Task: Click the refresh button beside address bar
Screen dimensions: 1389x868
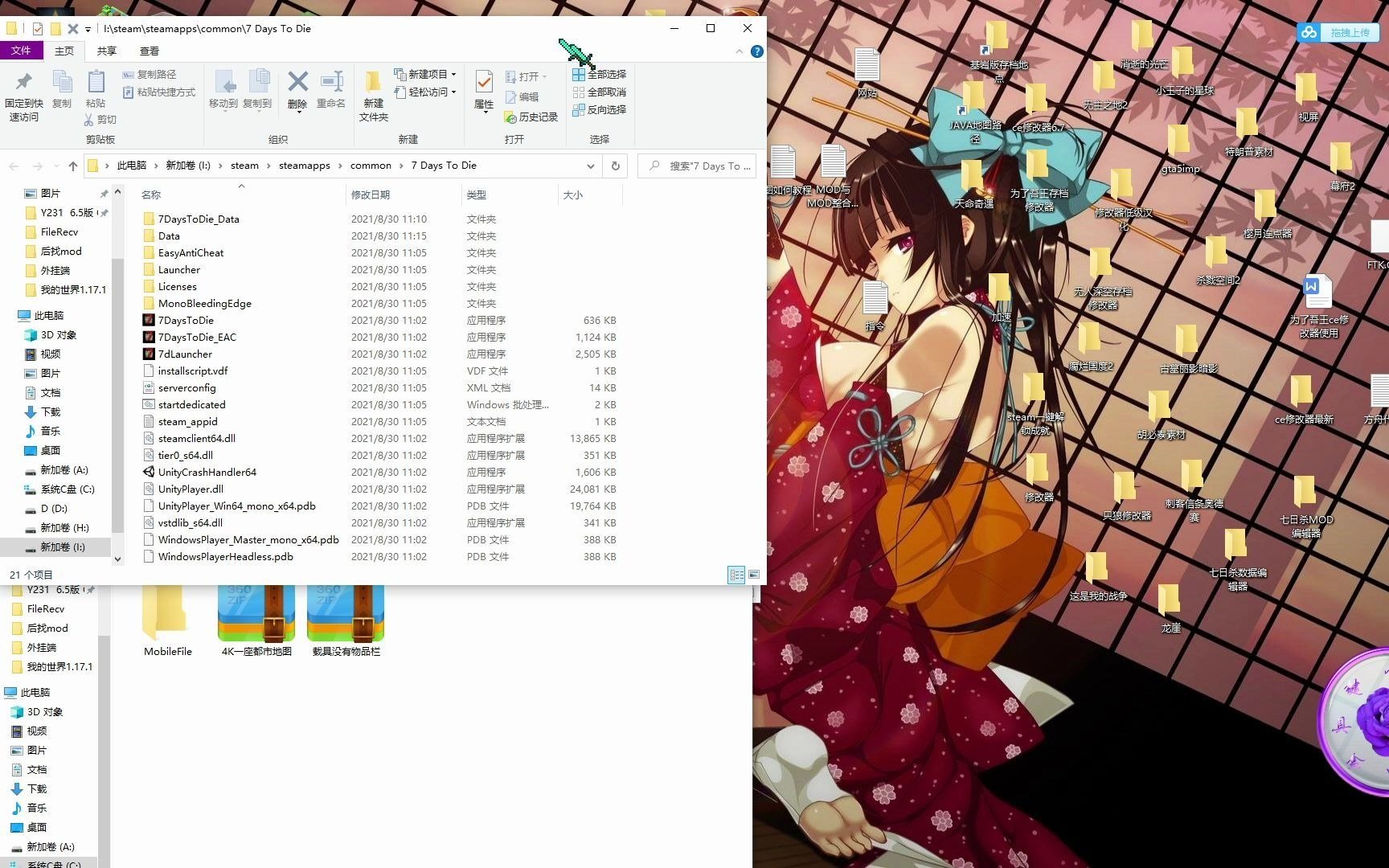Action: coord(616,166)
